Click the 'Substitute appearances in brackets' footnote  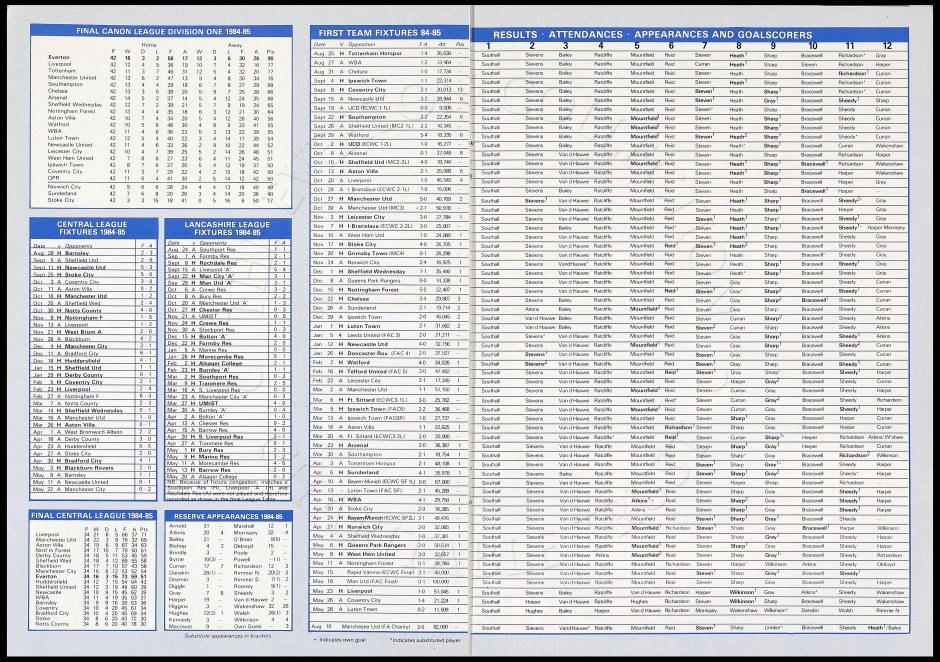point(227,636)
